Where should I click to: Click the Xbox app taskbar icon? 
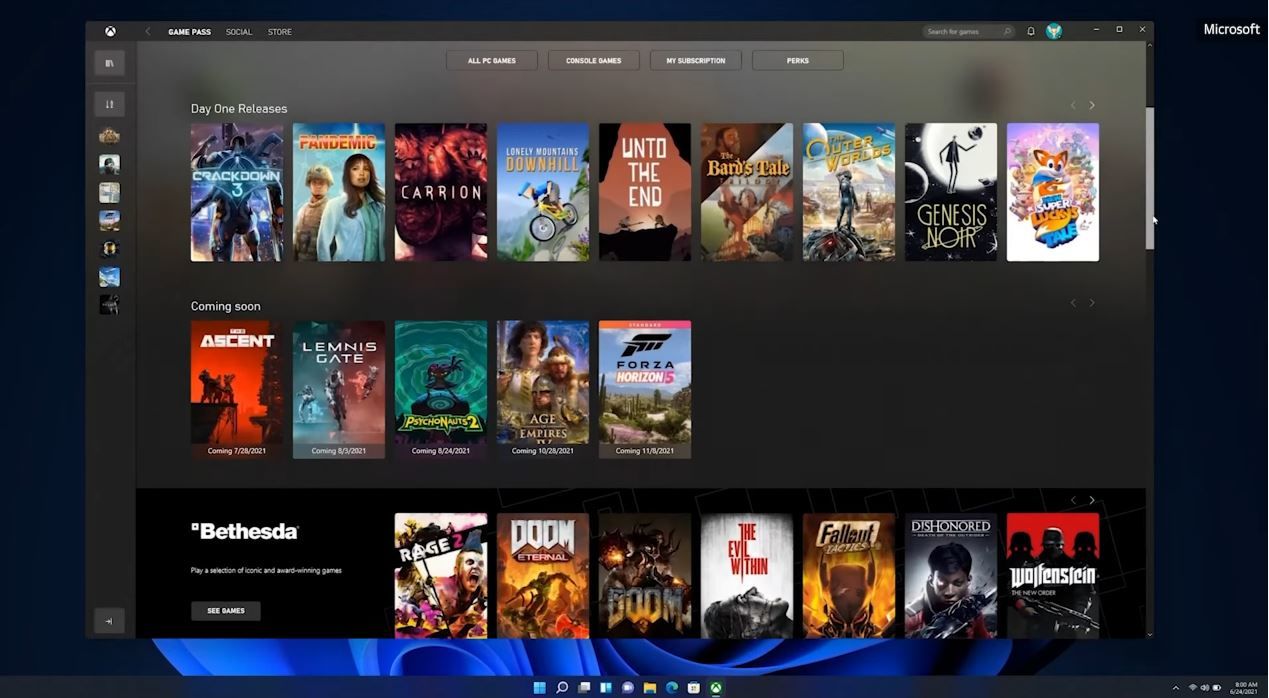pyautogui.click(x=716, y=688)
